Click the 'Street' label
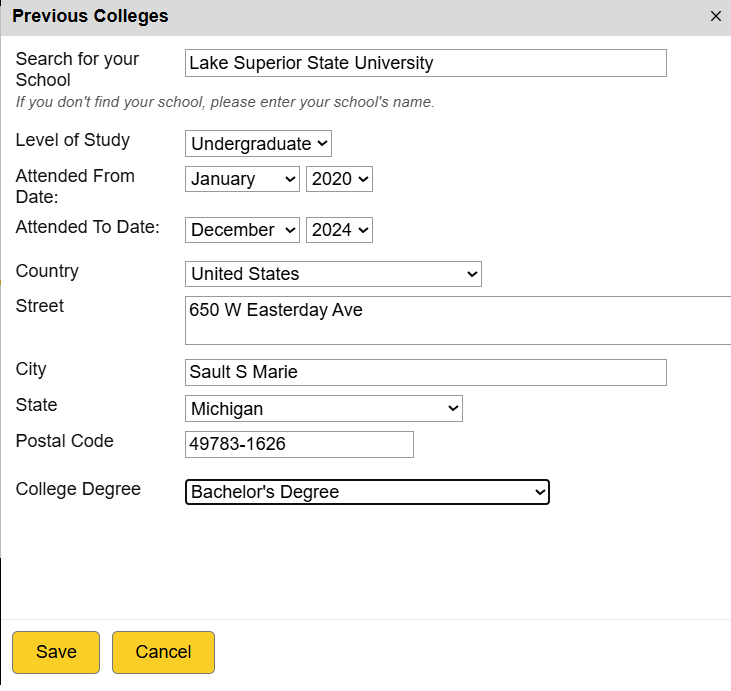The image size is (731, 691). coord(40,306)
